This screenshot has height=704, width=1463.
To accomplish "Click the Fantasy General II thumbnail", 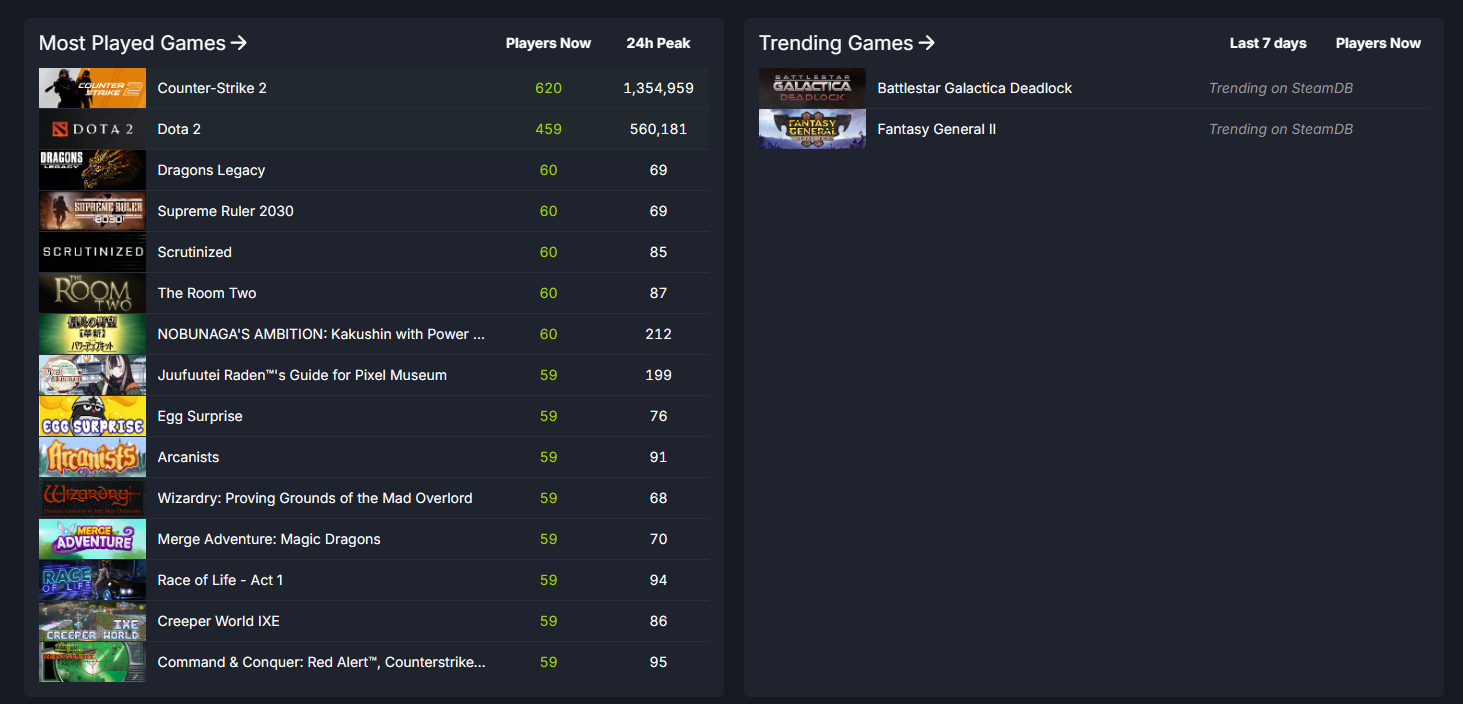I will click(x=812, y=129).
